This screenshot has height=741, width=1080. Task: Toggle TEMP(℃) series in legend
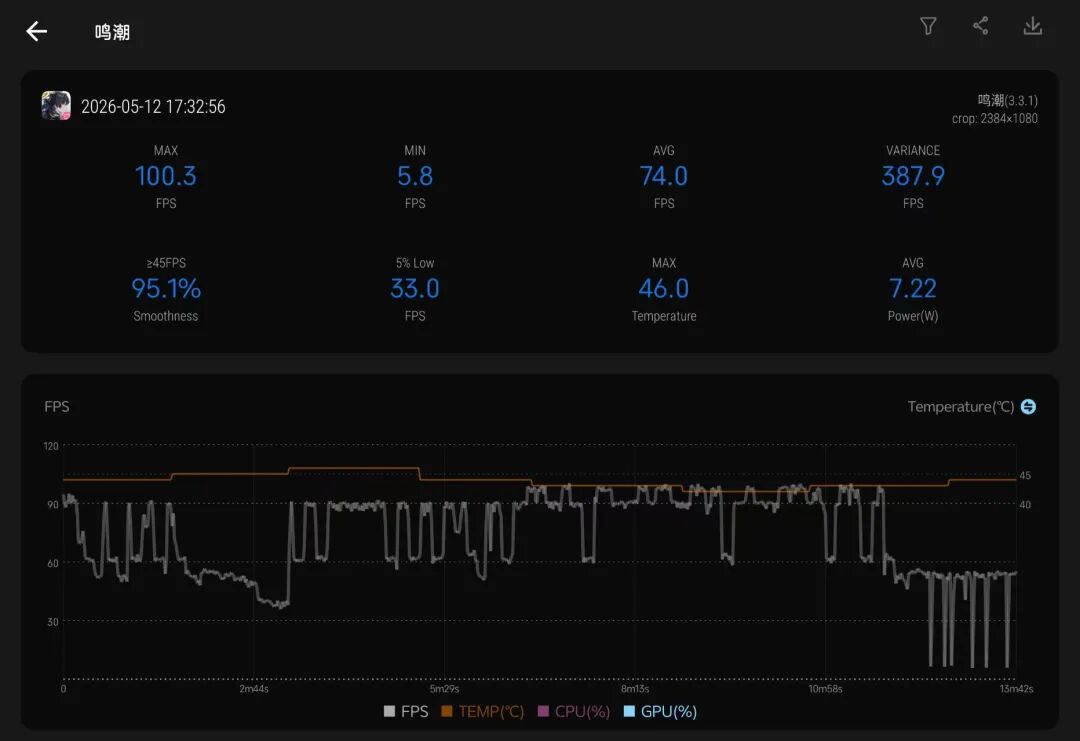(x=482, y=711)
